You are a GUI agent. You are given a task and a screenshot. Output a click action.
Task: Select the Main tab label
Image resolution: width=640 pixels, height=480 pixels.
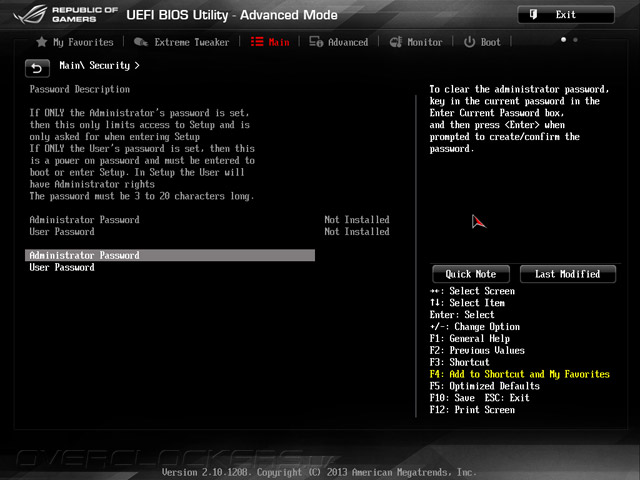[279, 42]
